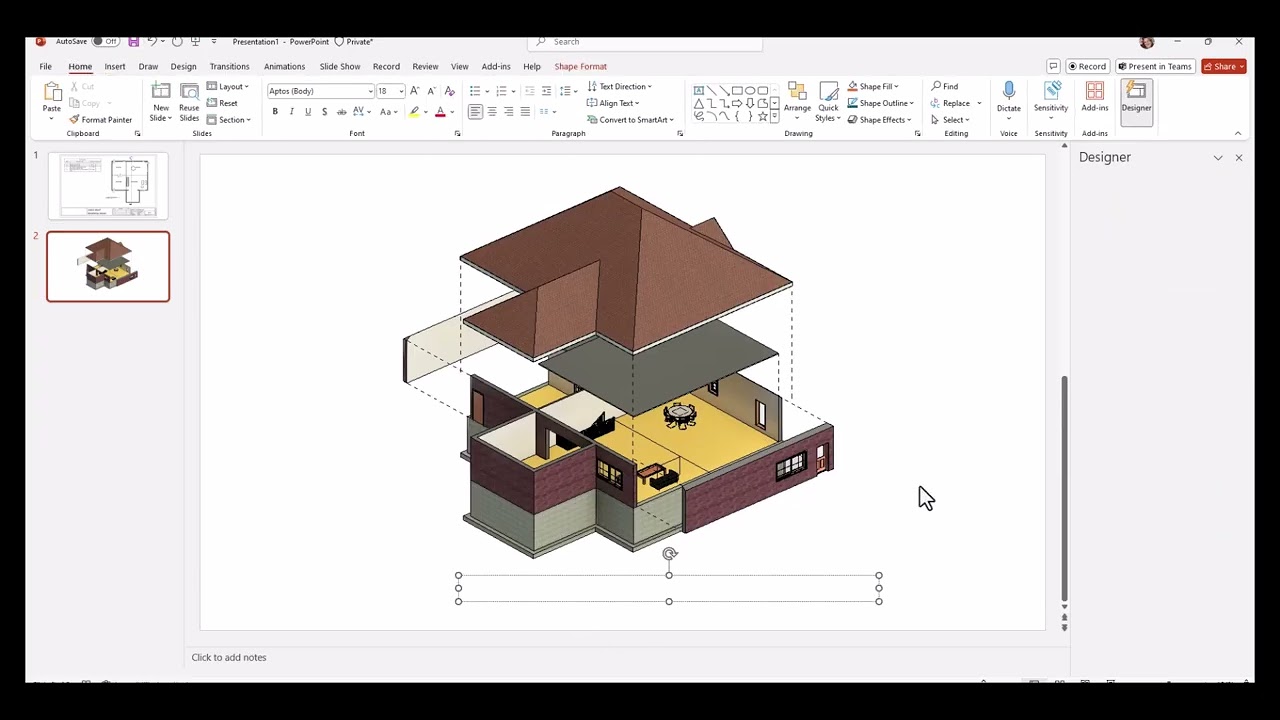Click Present in Teams

(x=1155, y=67)
